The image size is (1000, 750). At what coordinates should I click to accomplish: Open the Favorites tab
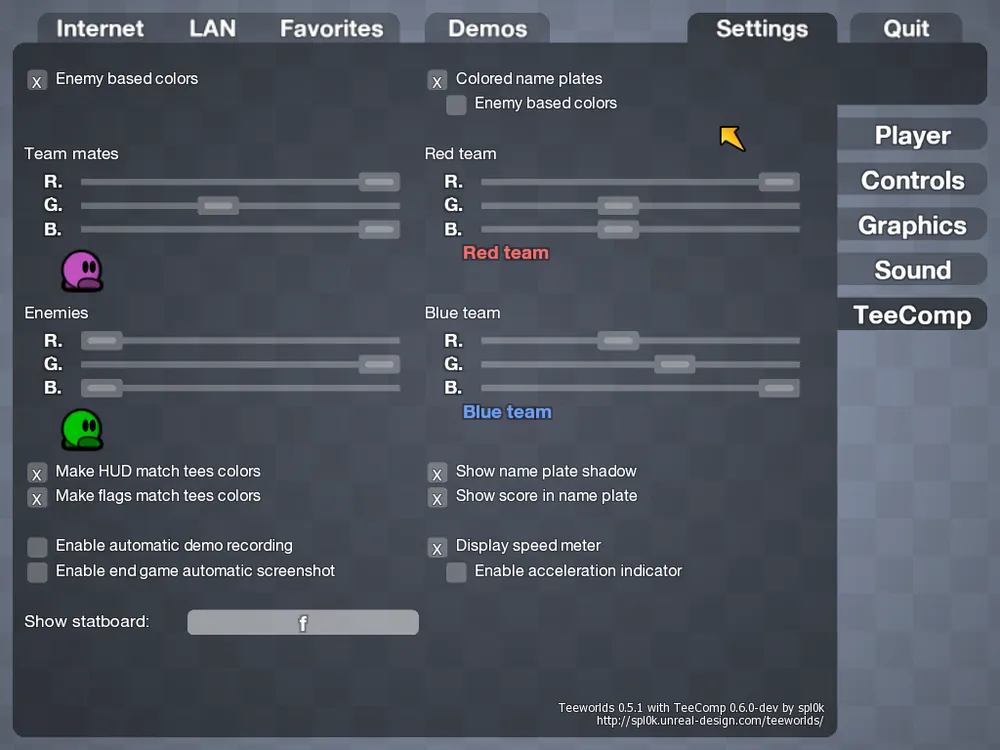[331, 28]
